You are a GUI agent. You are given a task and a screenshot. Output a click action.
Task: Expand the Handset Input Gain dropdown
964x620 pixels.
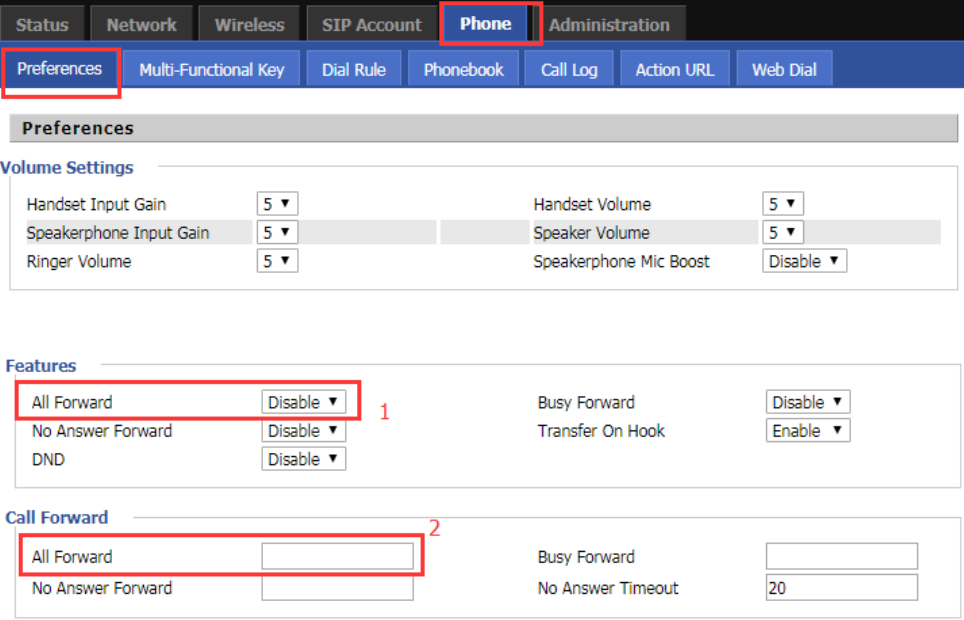[x=277, y=204]
